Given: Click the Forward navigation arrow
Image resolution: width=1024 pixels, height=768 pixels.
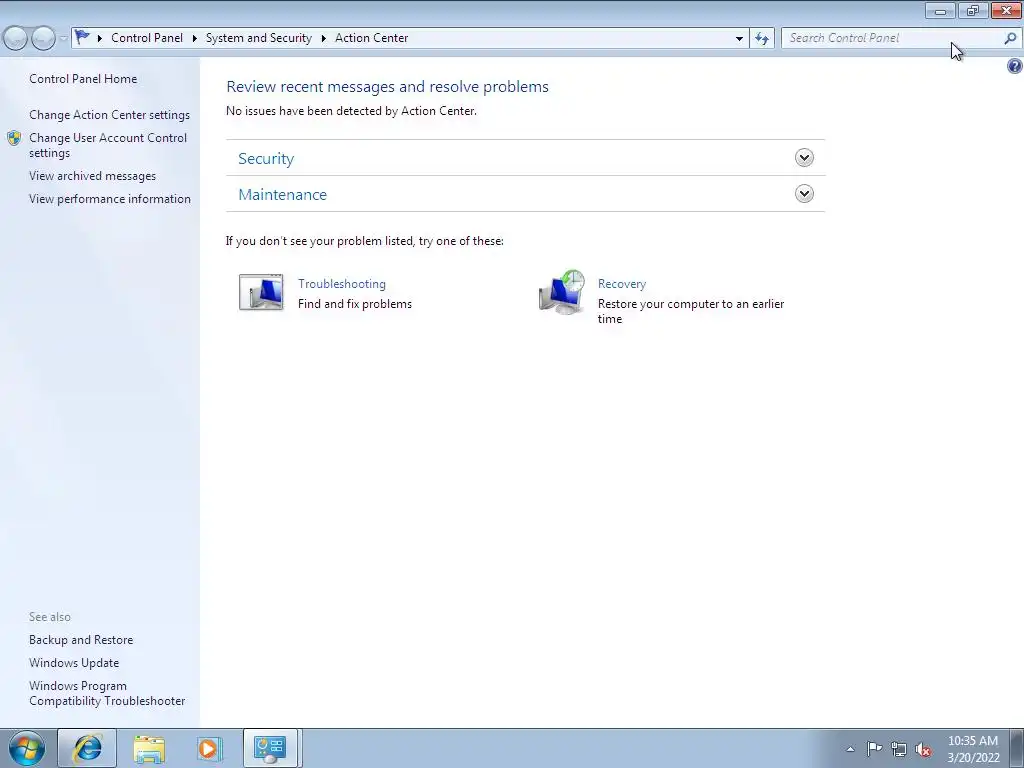Looking at the screenshot, I should point(43,39).
